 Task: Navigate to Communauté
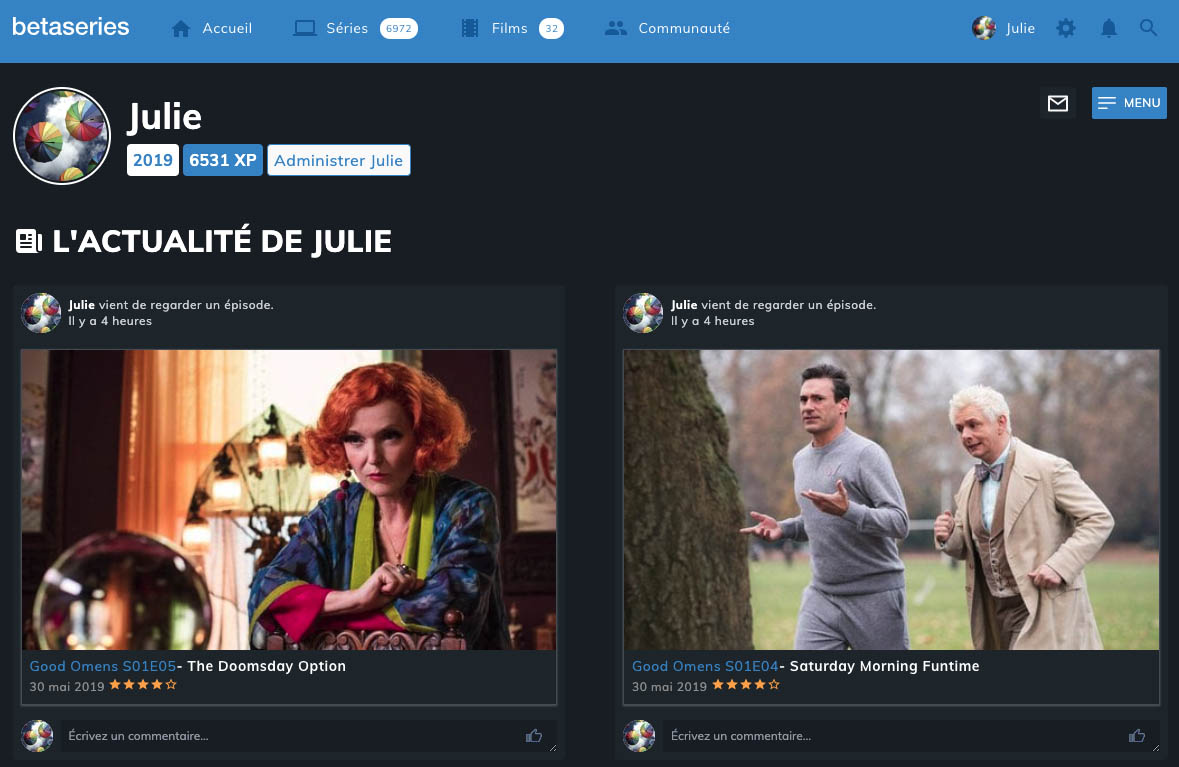coord(683,29)
